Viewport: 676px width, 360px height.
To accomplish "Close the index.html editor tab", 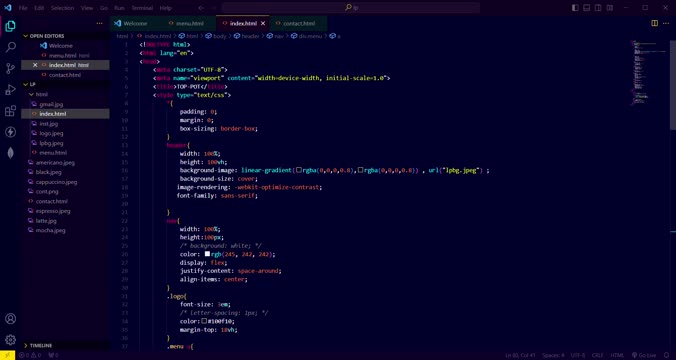I will click(x=263, y=23).
